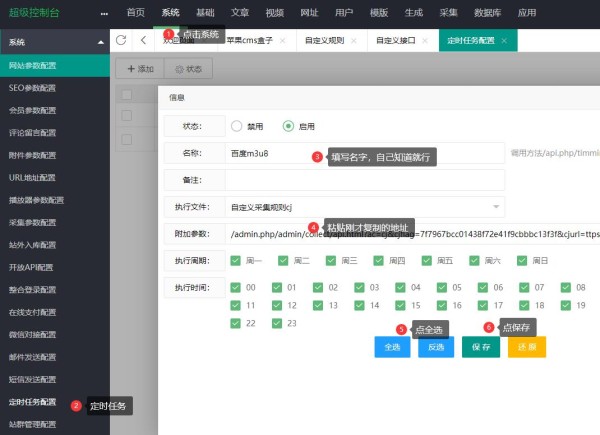This screenshot has width=600, height=435.
Task: Open 微信对接配置 in sidebar
Action: pos(55,335)
